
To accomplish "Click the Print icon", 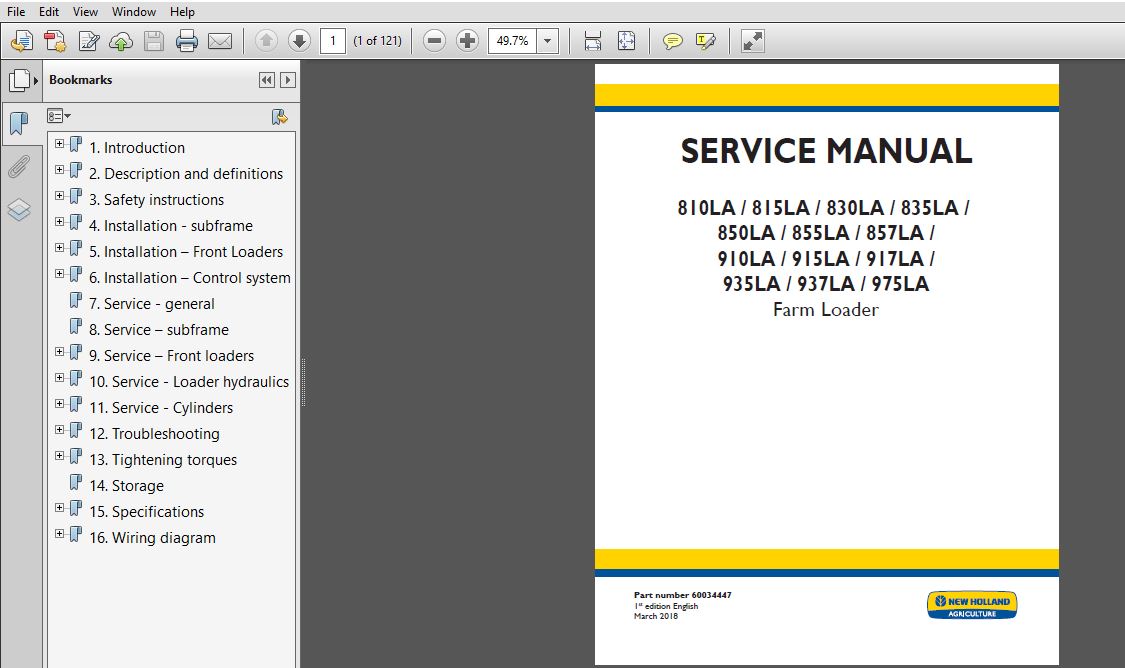I will pyautogui.click(x=187, y=41).
